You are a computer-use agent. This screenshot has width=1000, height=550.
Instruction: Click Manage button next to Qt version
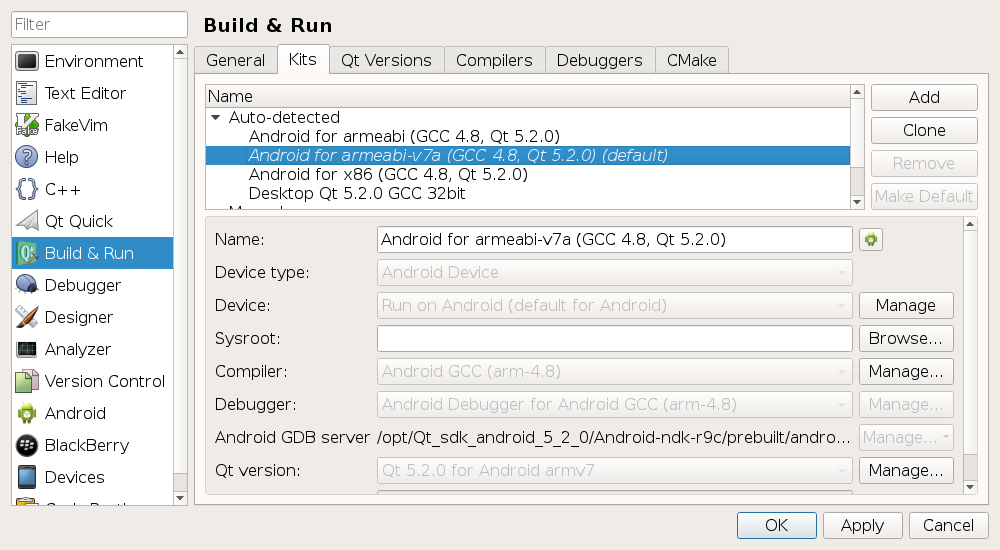[906, 470]
